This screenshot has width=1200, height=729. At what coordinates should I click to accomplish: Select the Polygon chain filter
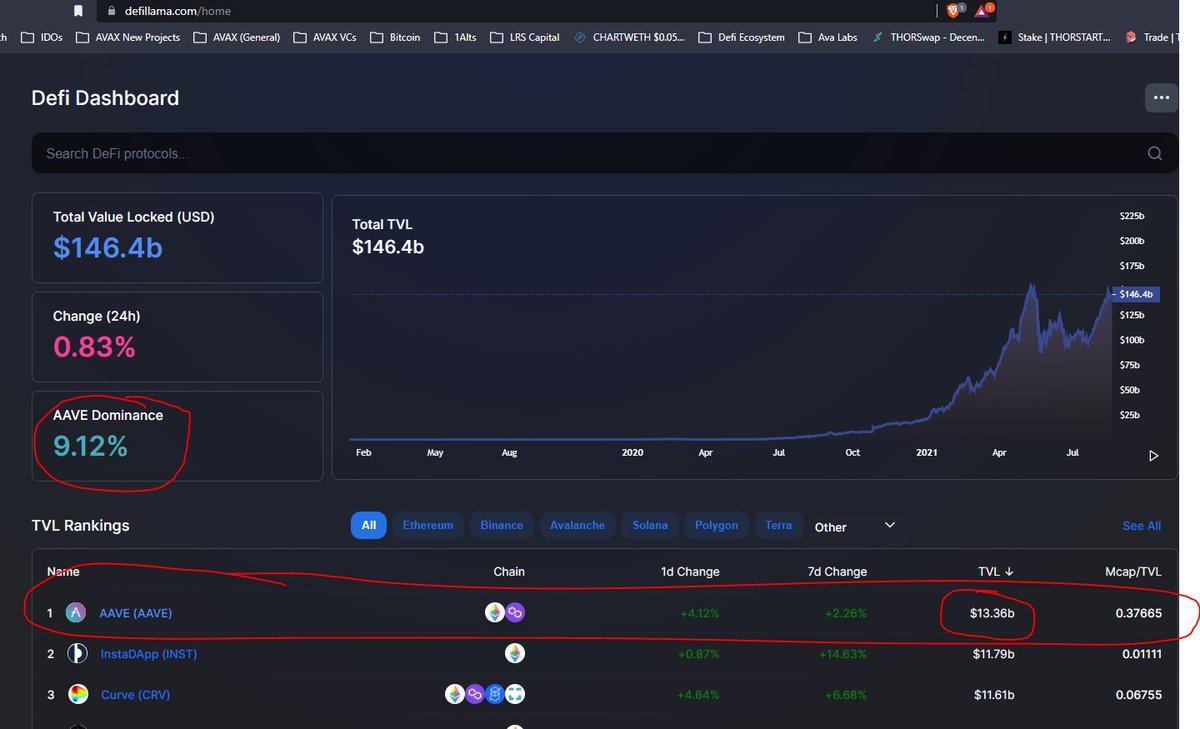[717, 525]
